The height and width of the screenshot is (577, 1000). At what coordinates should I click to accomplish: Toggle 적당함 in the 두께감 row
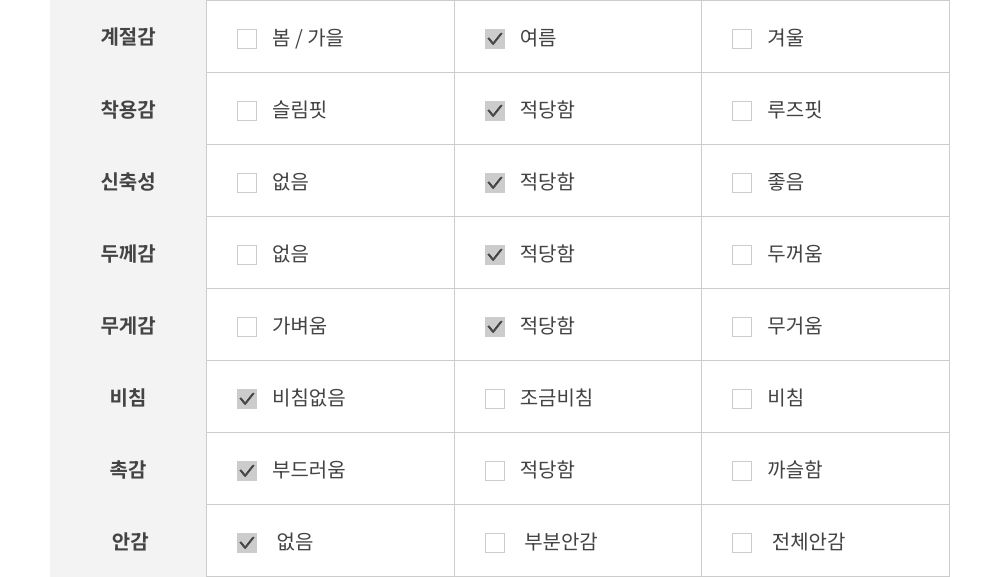click(x=495, y=255)
